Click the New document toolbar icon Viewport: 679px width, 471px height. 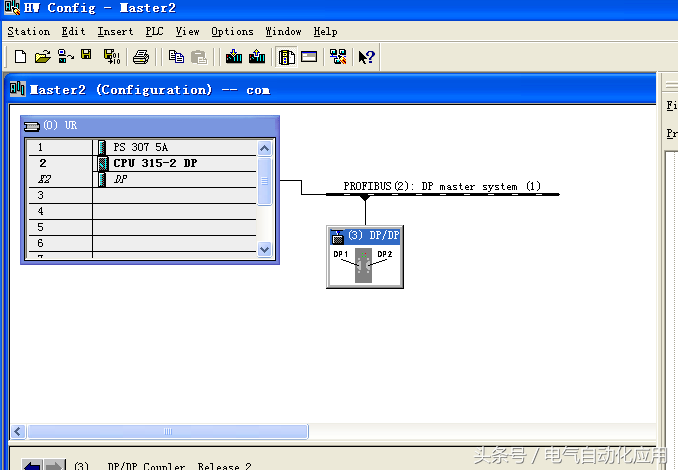coord(20,57)
